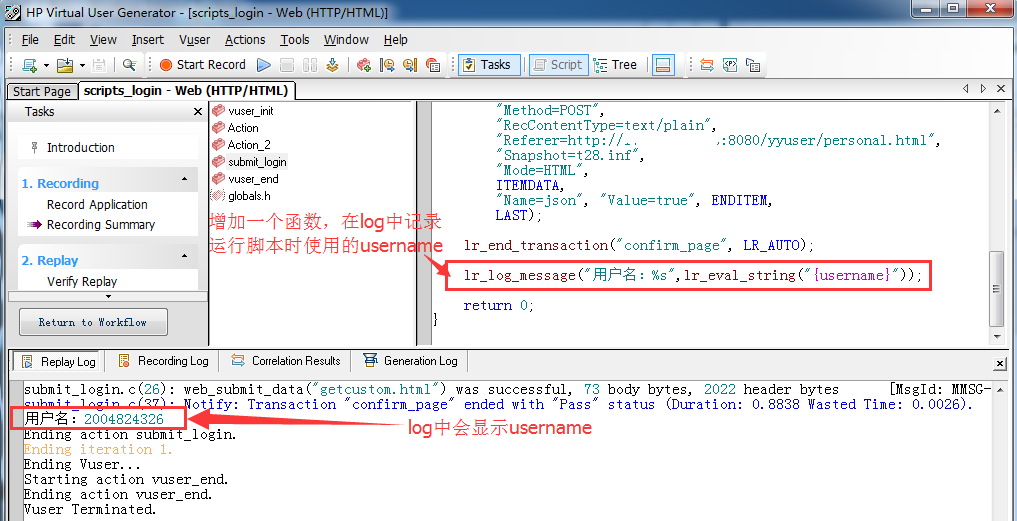This screenshot has height=521, width=1017.
Task: Select the Action_2 item
Action: coord(241,145)
